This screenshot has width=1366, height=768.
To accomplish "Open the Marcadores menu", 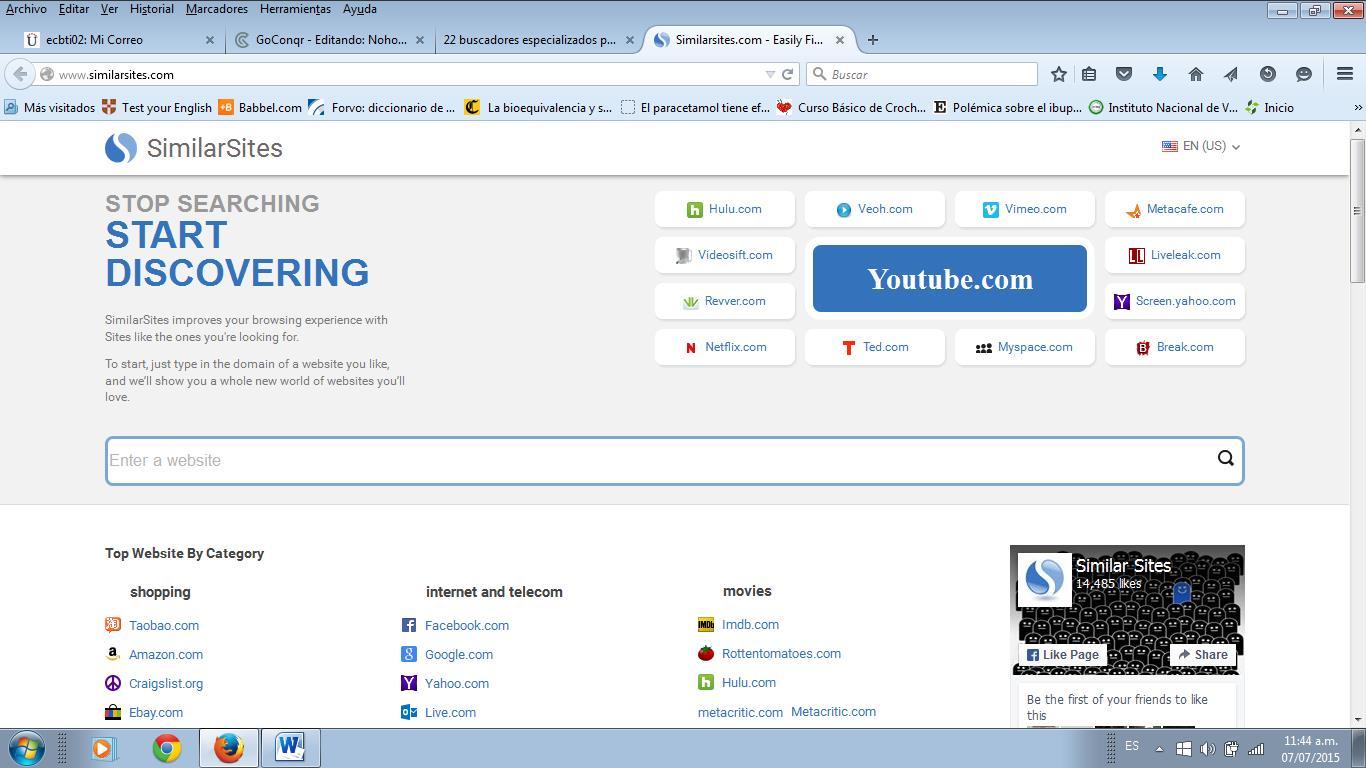I will click(x=216, y=9).
